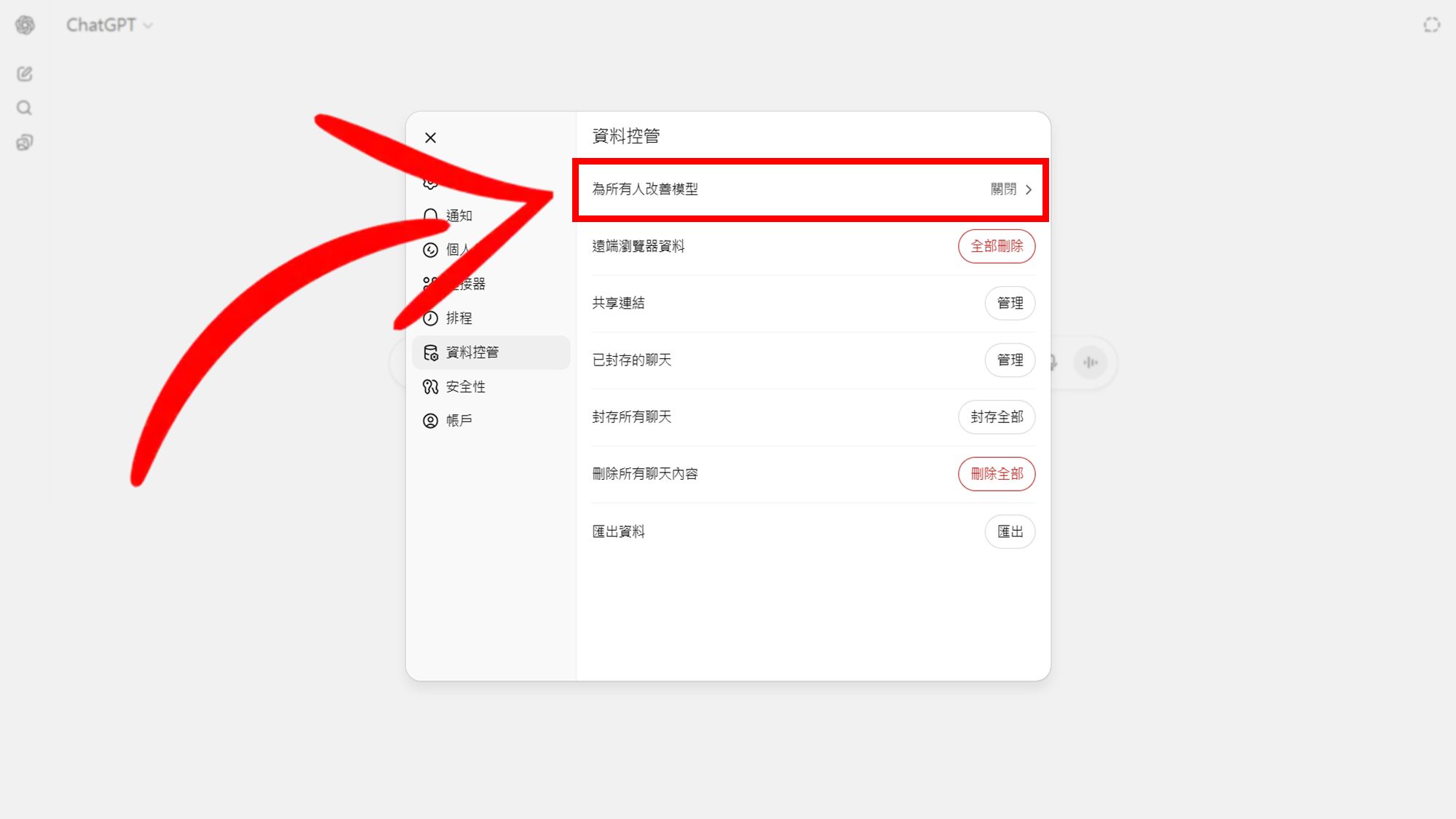This screenshot has width=1456, height=819.
Task: Click the personalization icon in settings sidebar
Action: 430,250
